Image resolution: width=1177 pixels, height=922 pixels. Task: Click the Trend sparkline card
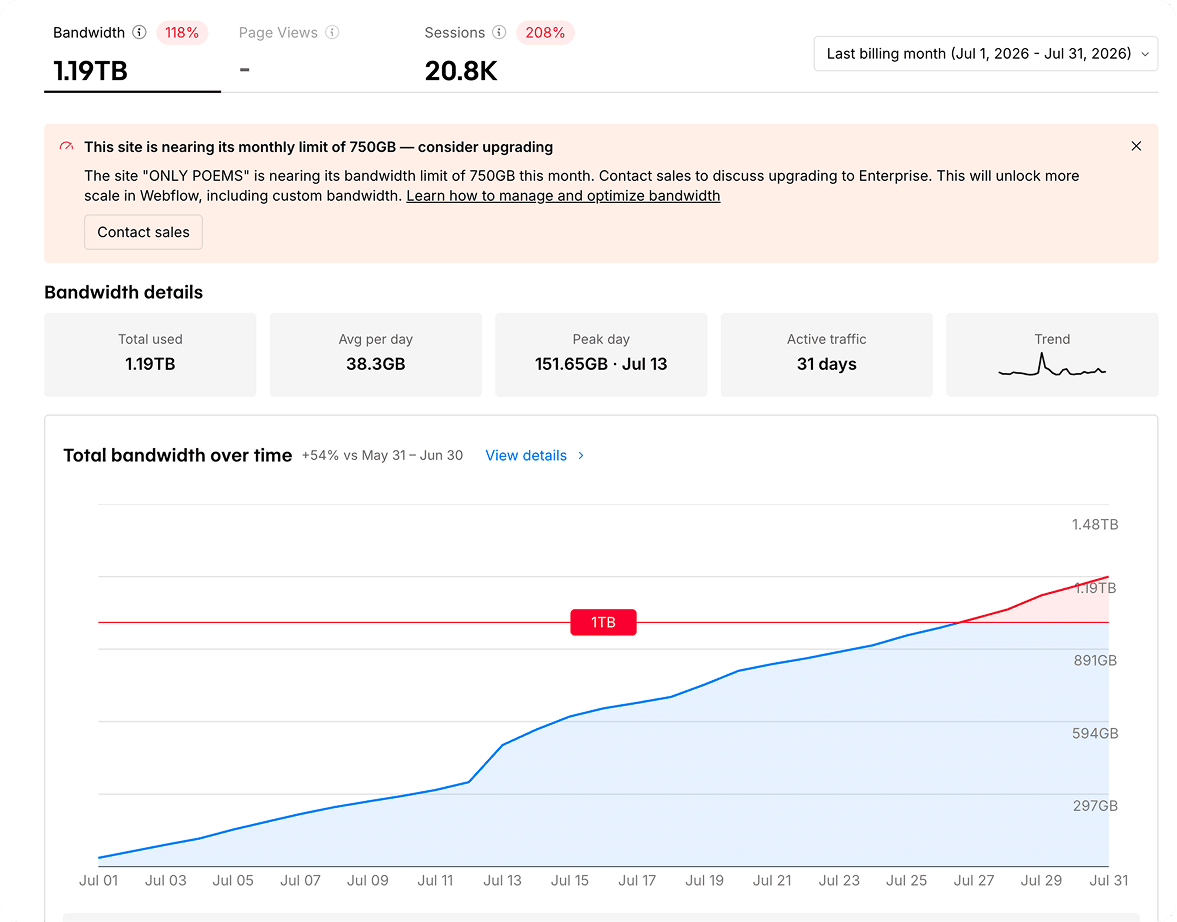click(1052, 354)
